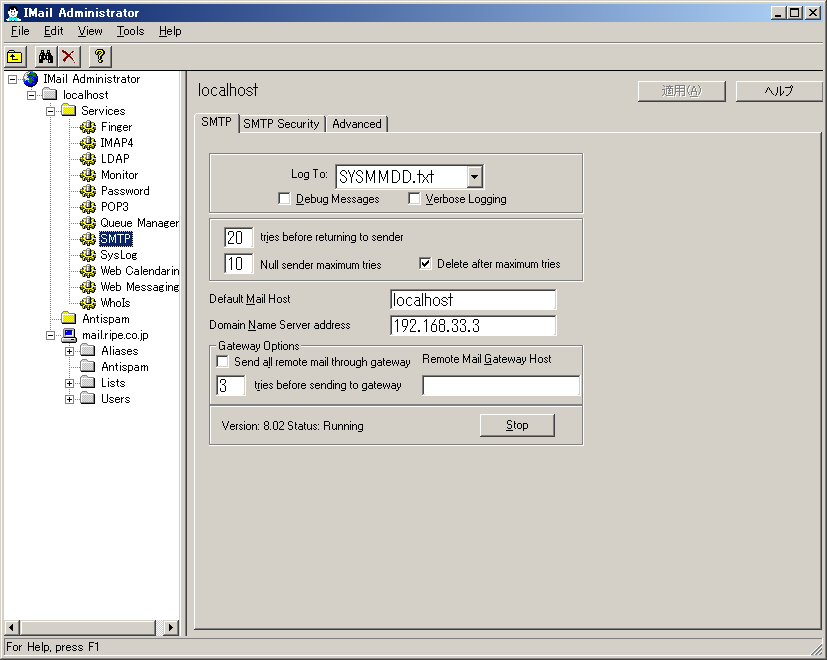
Task: Expand the Lists tree node
Action: pyautogui.click(x=70, y=384)
